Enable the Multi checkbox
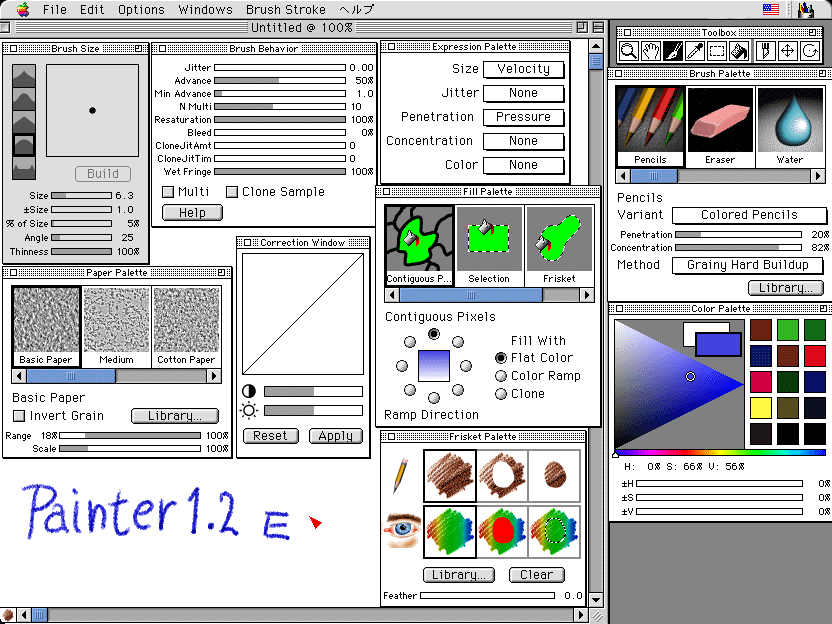Screen dimensions: 832x624 pyautogui.click(x=168, y=192)
